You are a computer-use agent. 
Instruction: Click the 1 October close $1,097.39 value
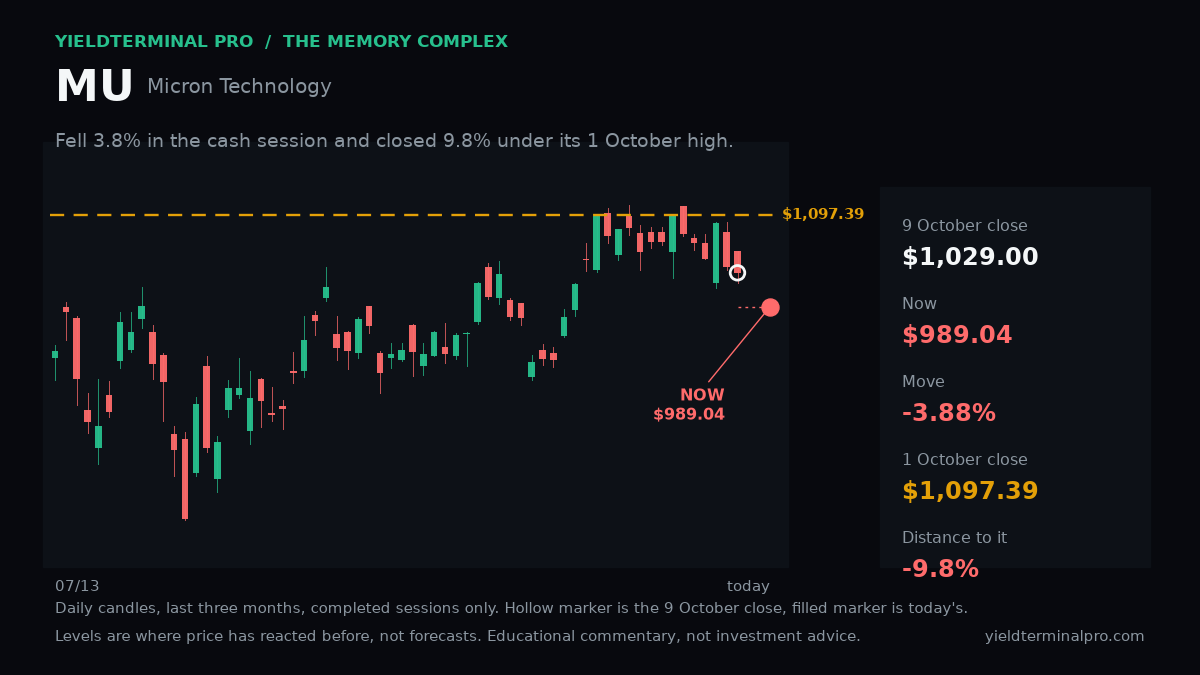point(970,492)
